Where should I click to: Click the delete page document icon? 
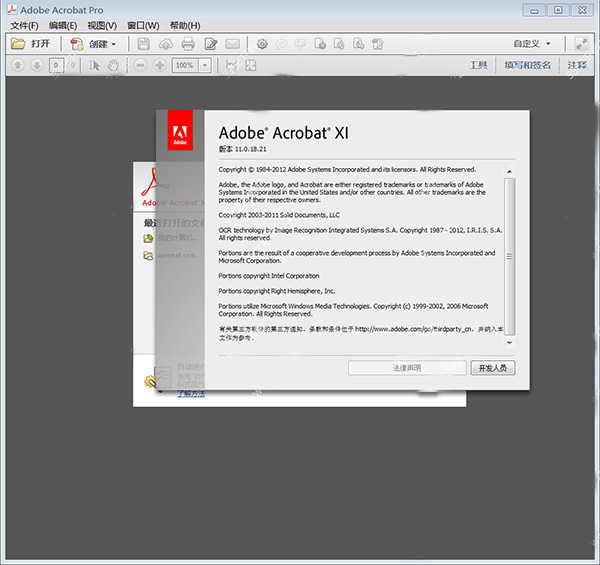pos(320,44)
